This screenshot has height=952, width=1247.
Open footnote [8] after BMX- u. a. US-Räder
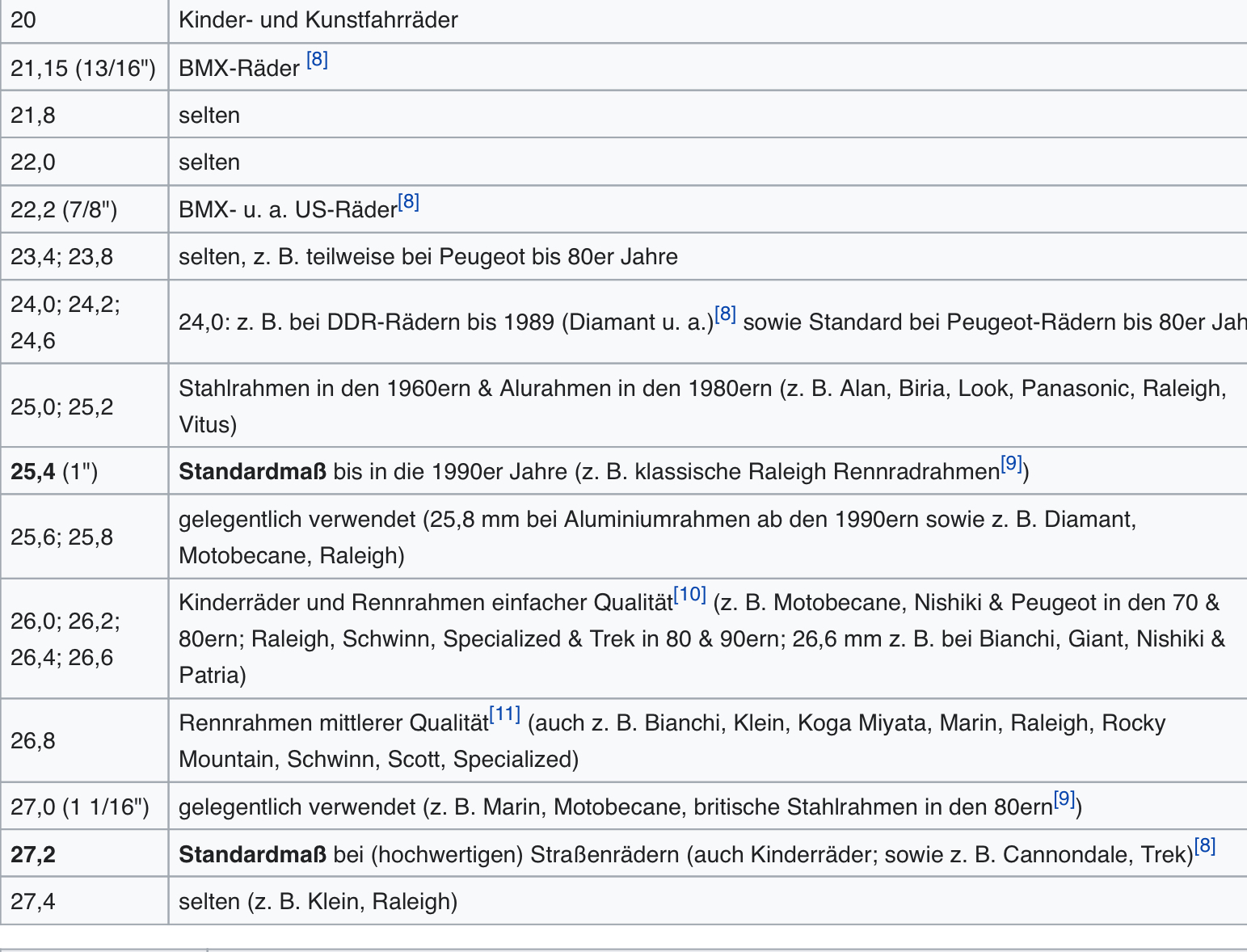coord(409,202)
